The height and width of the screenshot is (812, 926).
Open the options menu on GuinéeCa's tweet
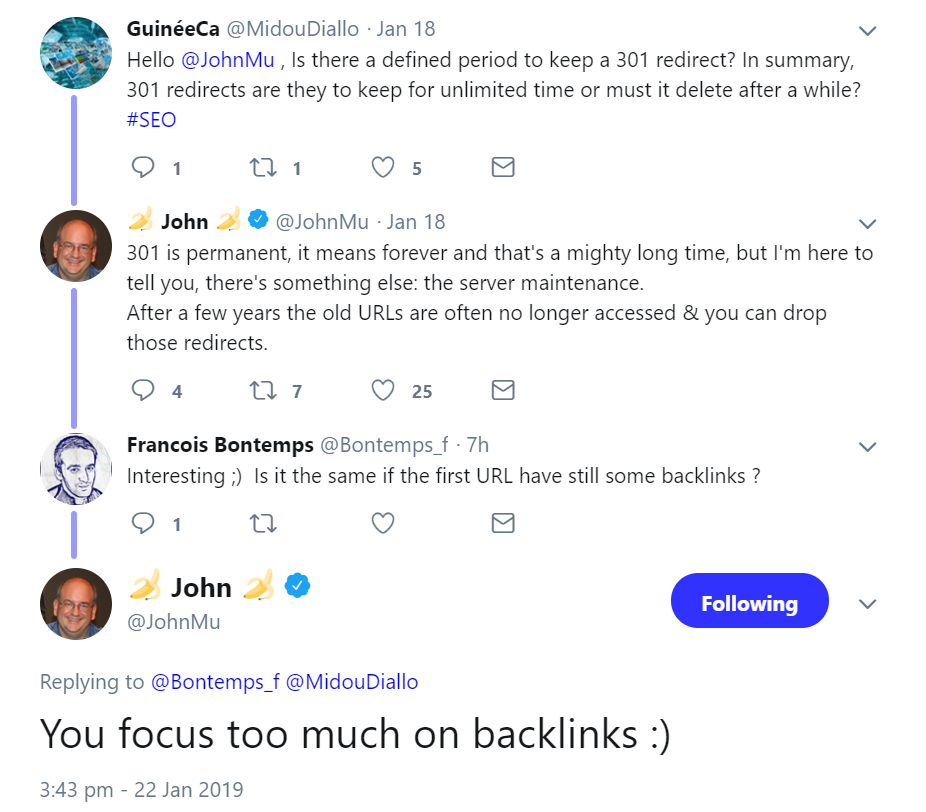click(866, 30)
